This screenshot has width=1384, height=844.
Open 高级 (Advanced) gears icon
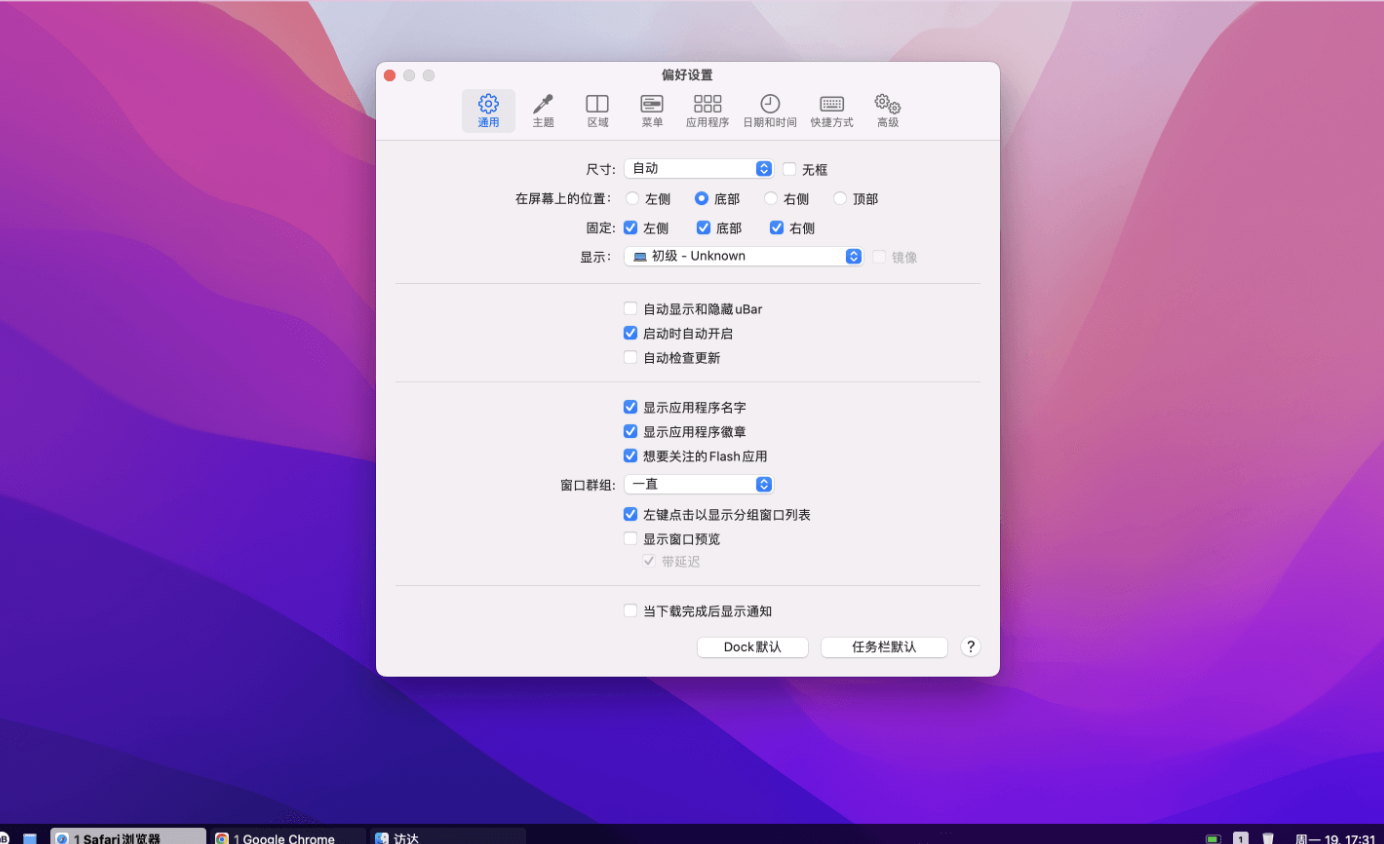click(887, 110)
